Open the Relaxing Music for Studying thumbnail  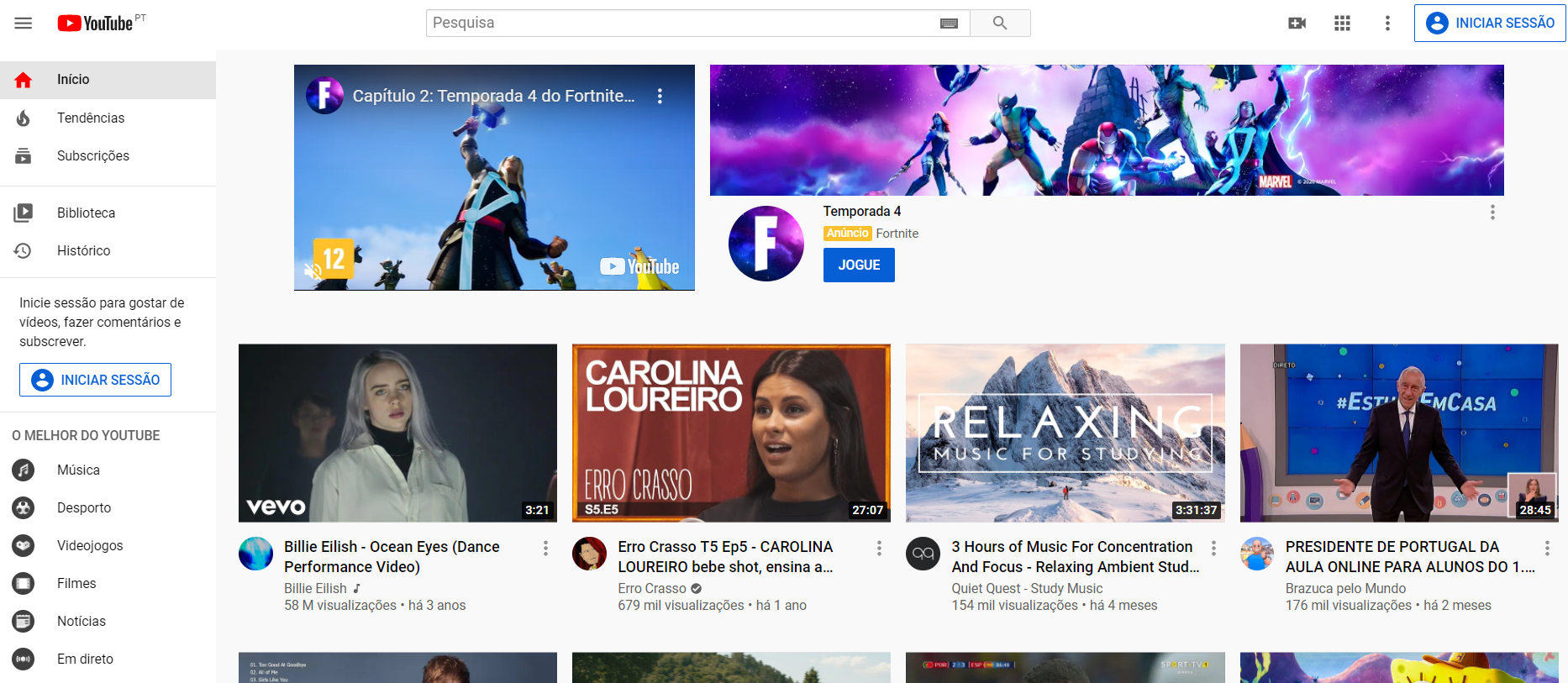(x=1066, y=433)
